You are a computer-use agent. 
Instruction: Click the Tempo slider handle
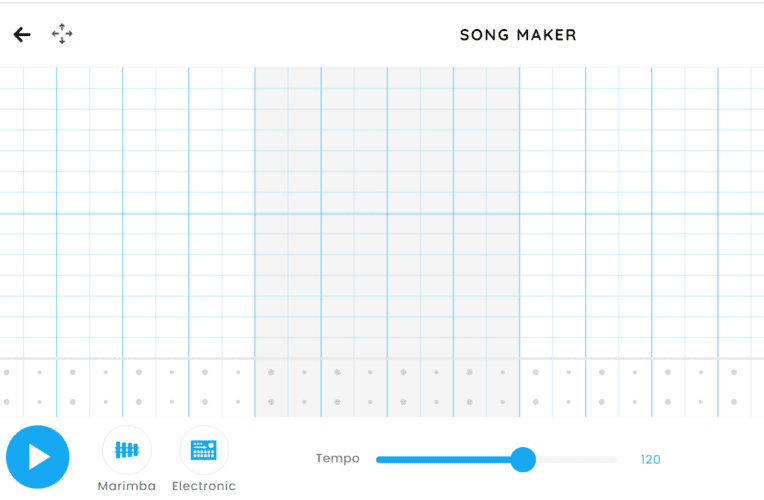coord(523,460)
